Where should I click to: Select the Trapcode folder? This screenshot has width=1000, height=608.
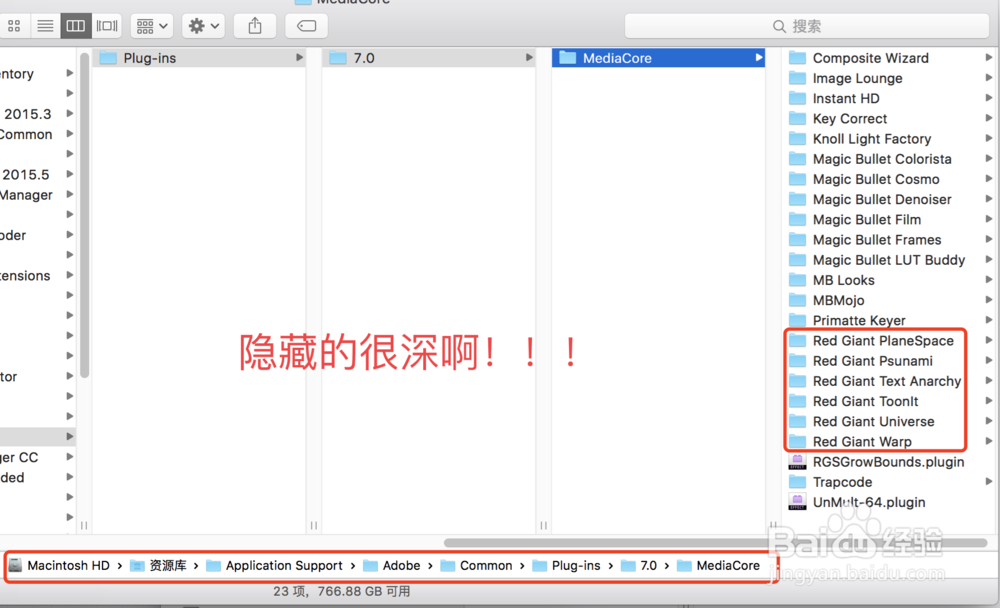890,482
